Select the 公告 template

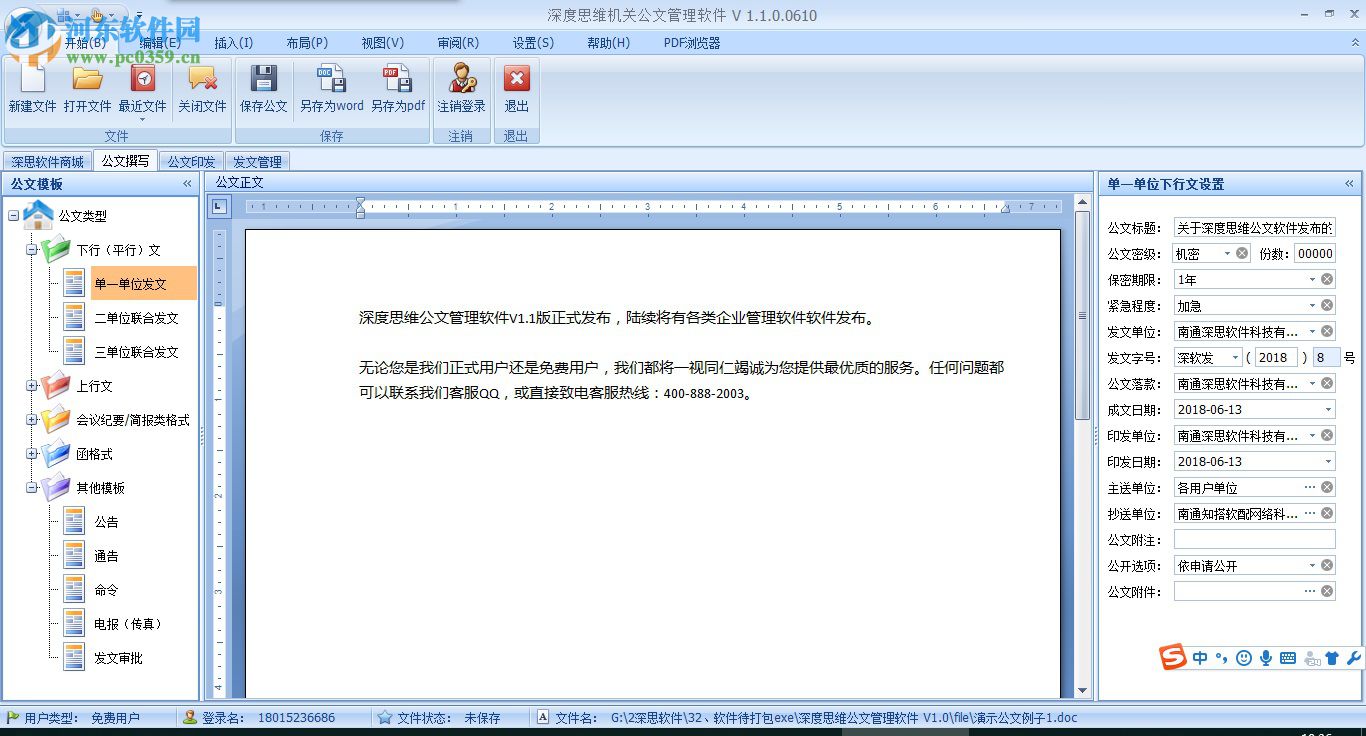(106, 522)
